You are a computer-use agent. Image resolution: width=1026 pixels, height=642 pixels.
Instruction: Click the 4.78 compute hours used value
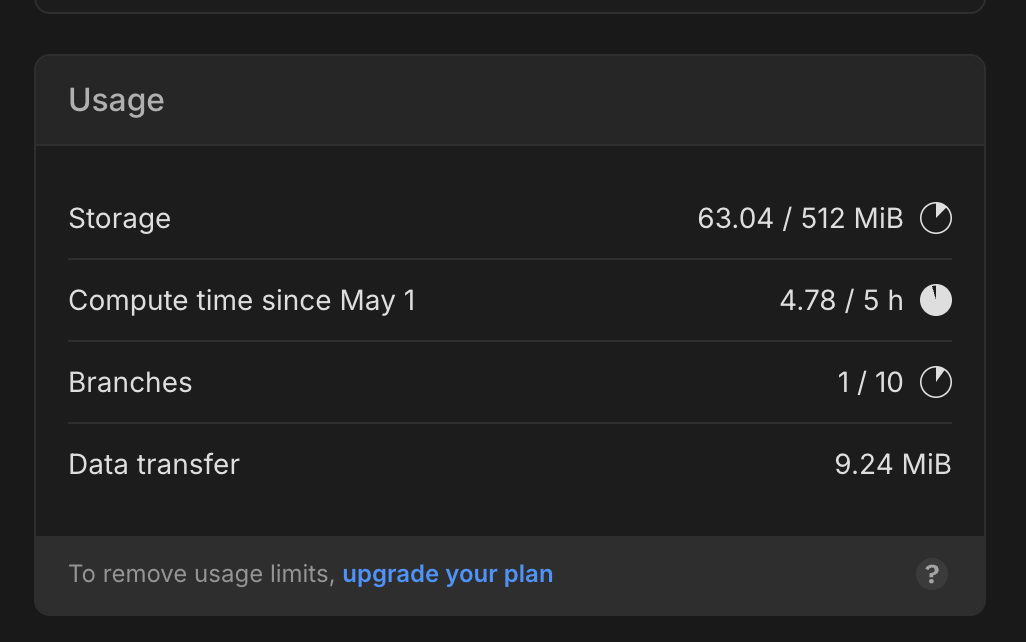[807, 300]
